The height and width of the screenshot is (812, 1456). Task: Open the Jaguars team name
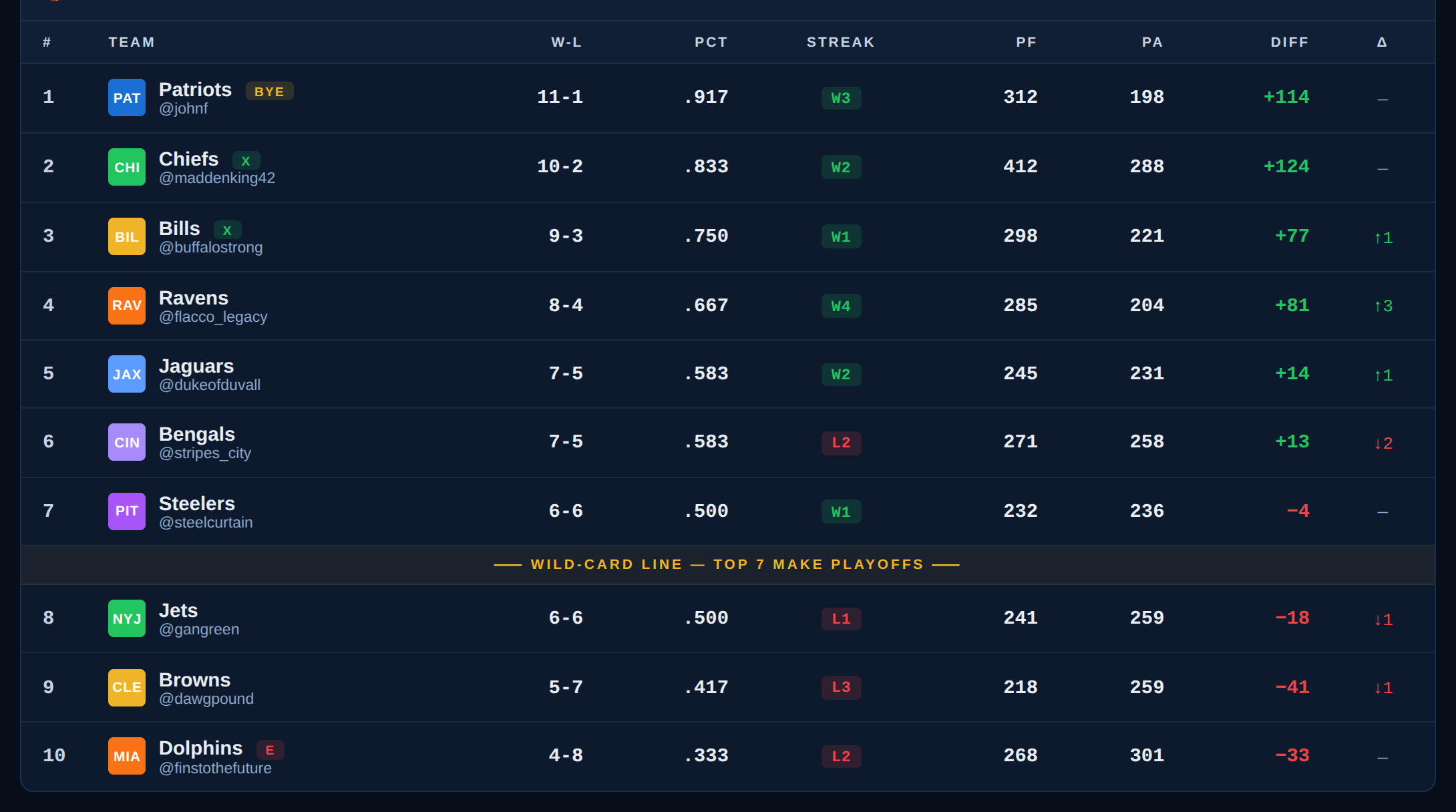click(196, 366)
